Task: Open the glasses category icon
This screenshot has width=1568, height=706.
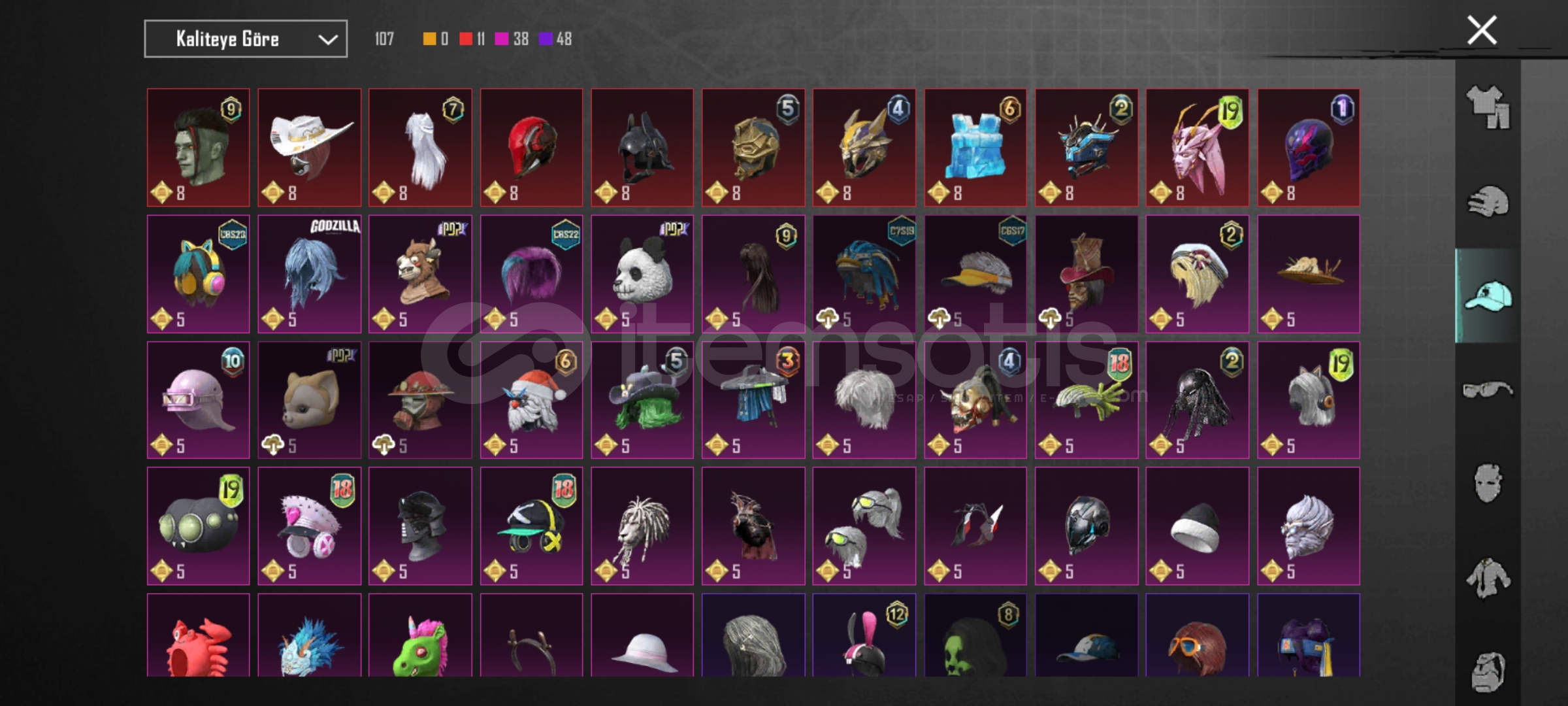Action: click(x=1488, y=390)
